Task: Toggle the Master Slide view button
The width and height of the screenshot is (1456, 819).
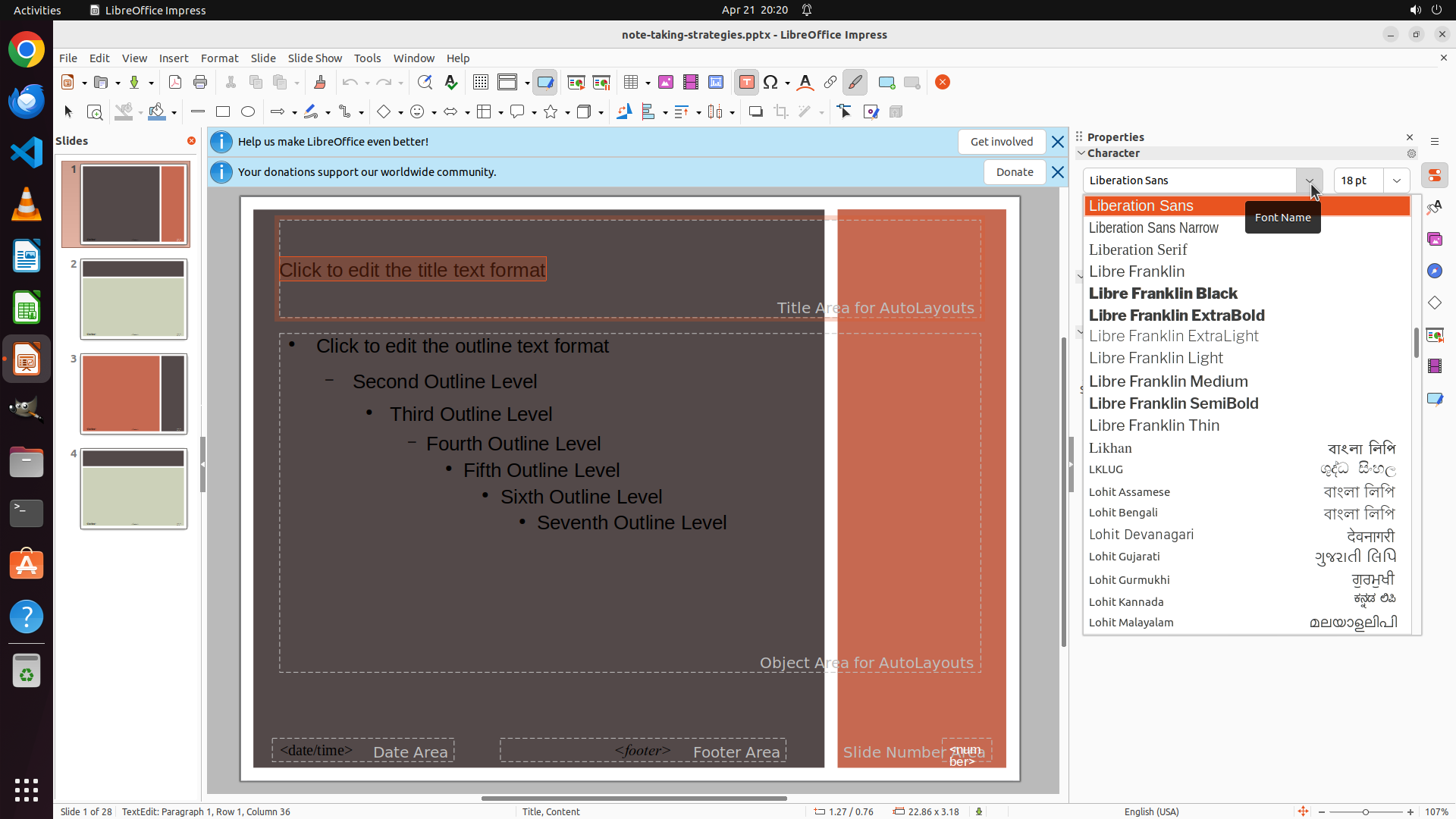Action: coord(545,83)
